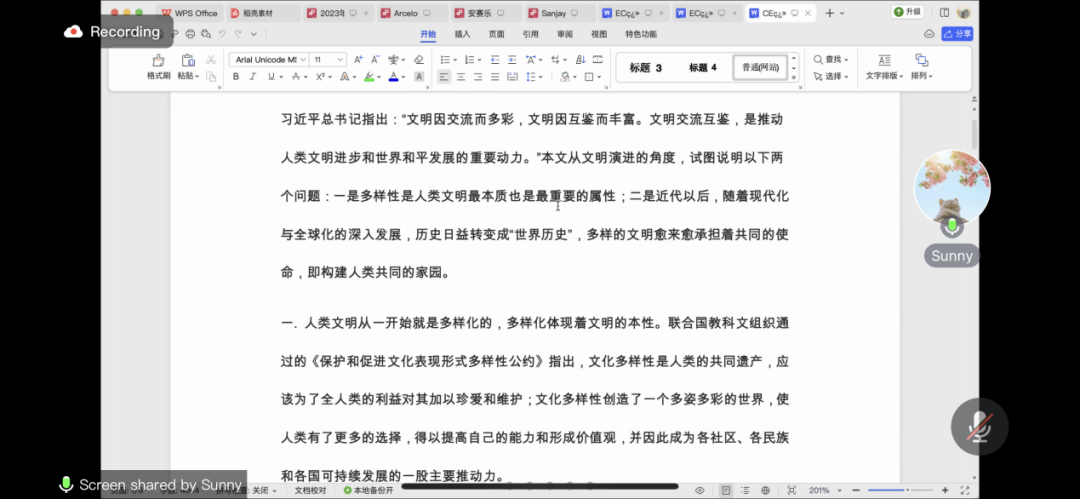Click the Text Layout (文字排版) icon
The height and width of the screenshot is (499, 1080).
[883, 61]
